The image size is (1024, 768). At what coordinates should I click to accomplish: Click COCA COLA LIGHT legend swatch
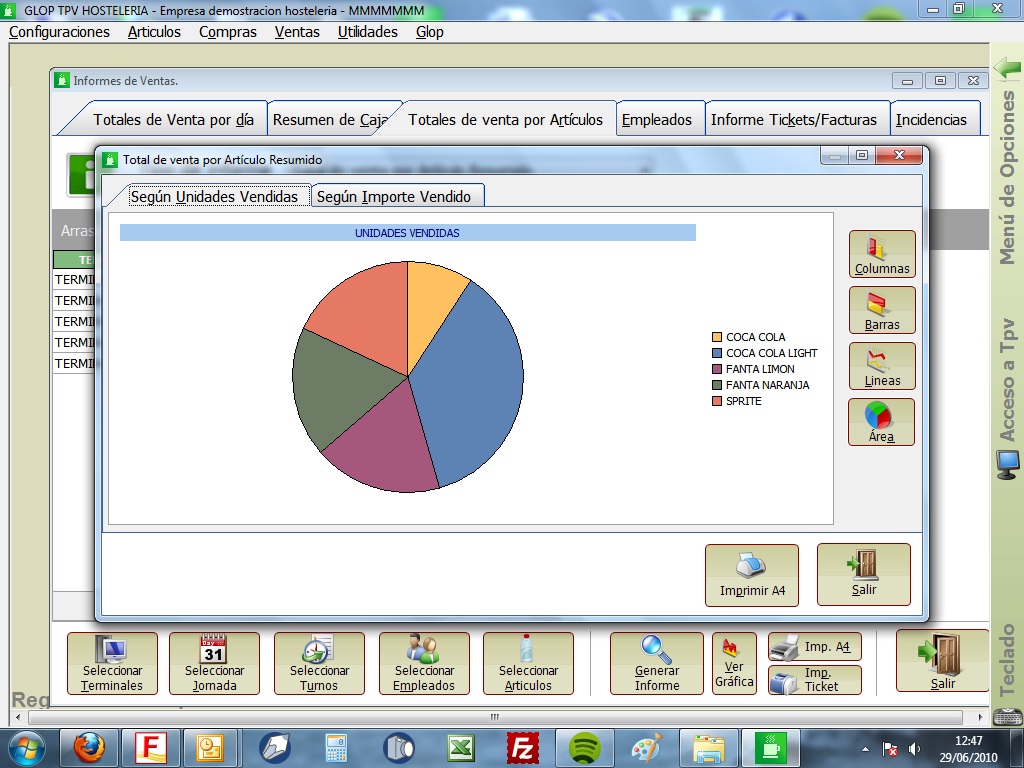tap(717, 353)
